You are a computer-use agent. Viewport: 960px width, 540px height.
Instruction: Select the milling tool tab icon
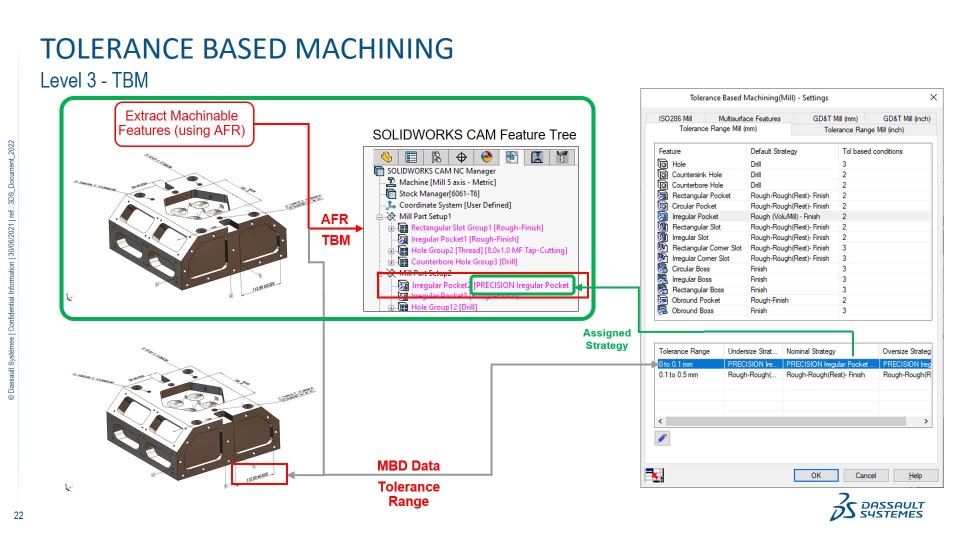(561, 157)
